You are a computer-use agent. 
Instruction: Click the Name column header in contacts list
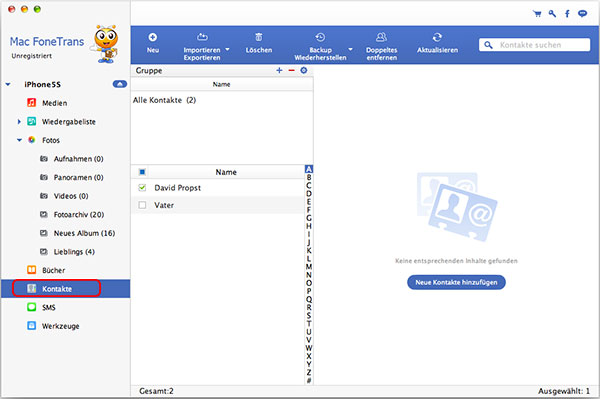tap(226, 172)
